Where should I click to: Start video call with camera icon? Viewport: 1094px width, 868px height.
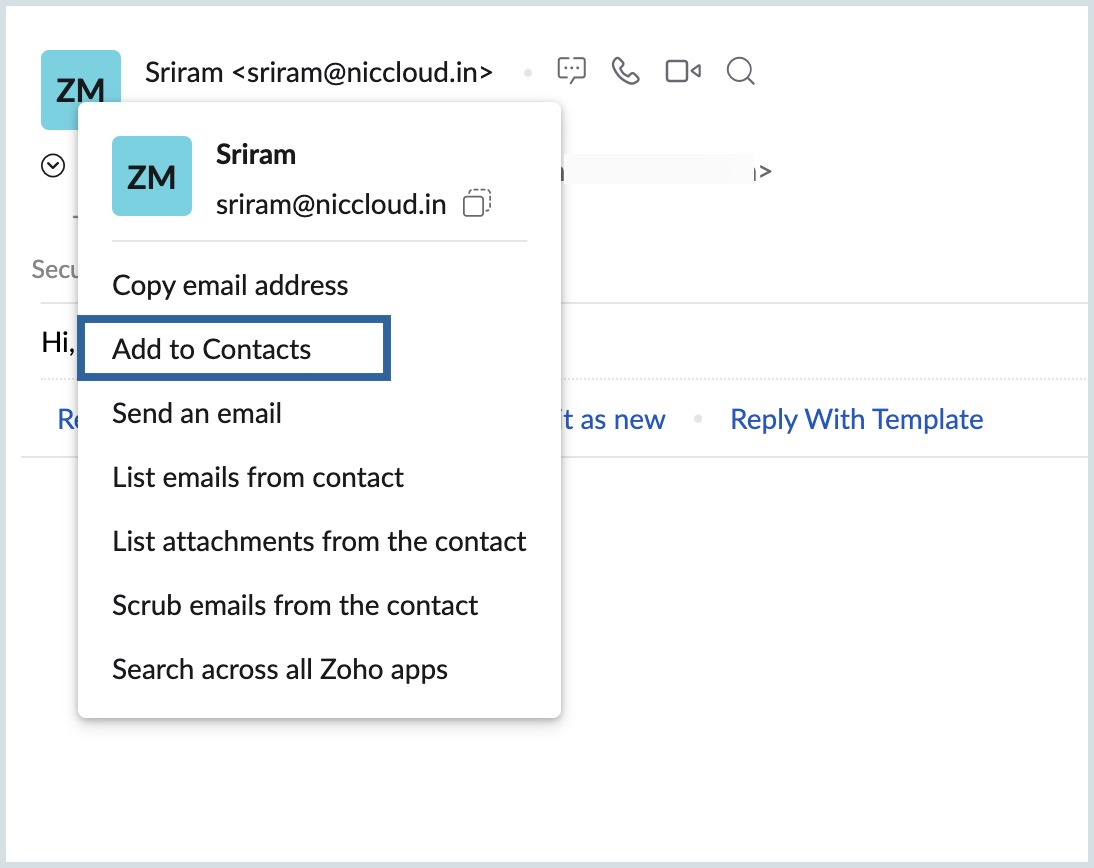[683, 71]
